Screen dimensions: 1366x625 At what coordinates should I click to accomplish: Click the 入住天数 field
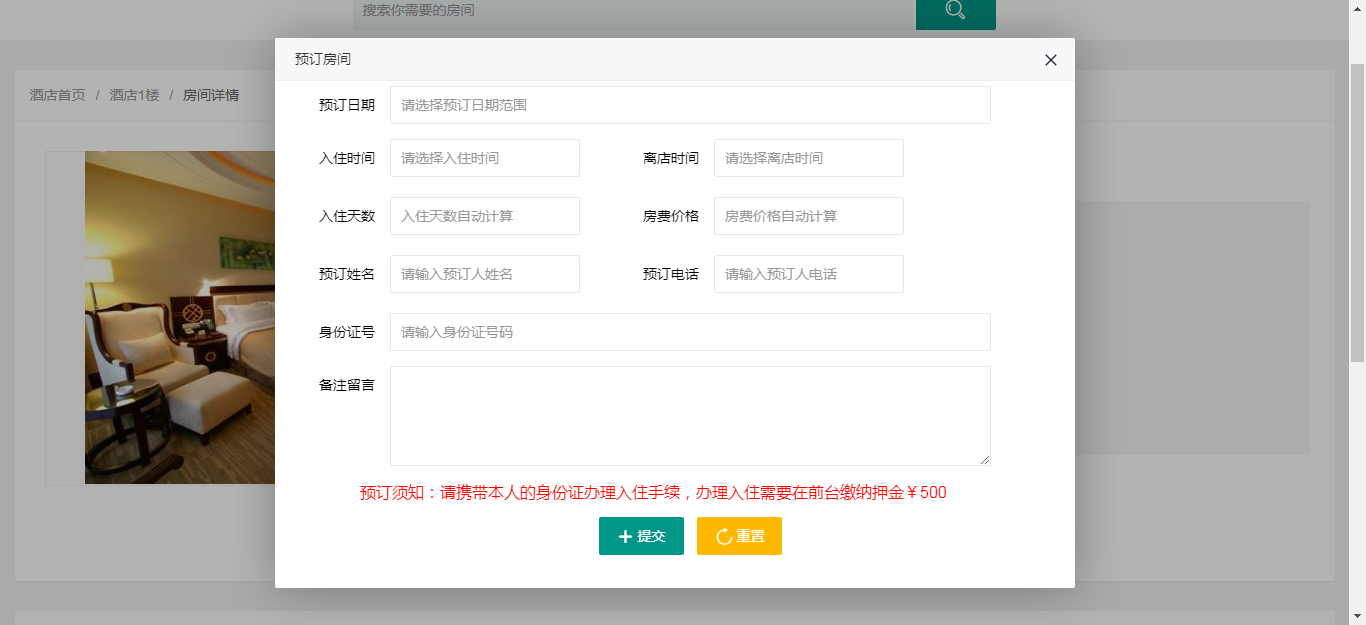coord(485,216)
